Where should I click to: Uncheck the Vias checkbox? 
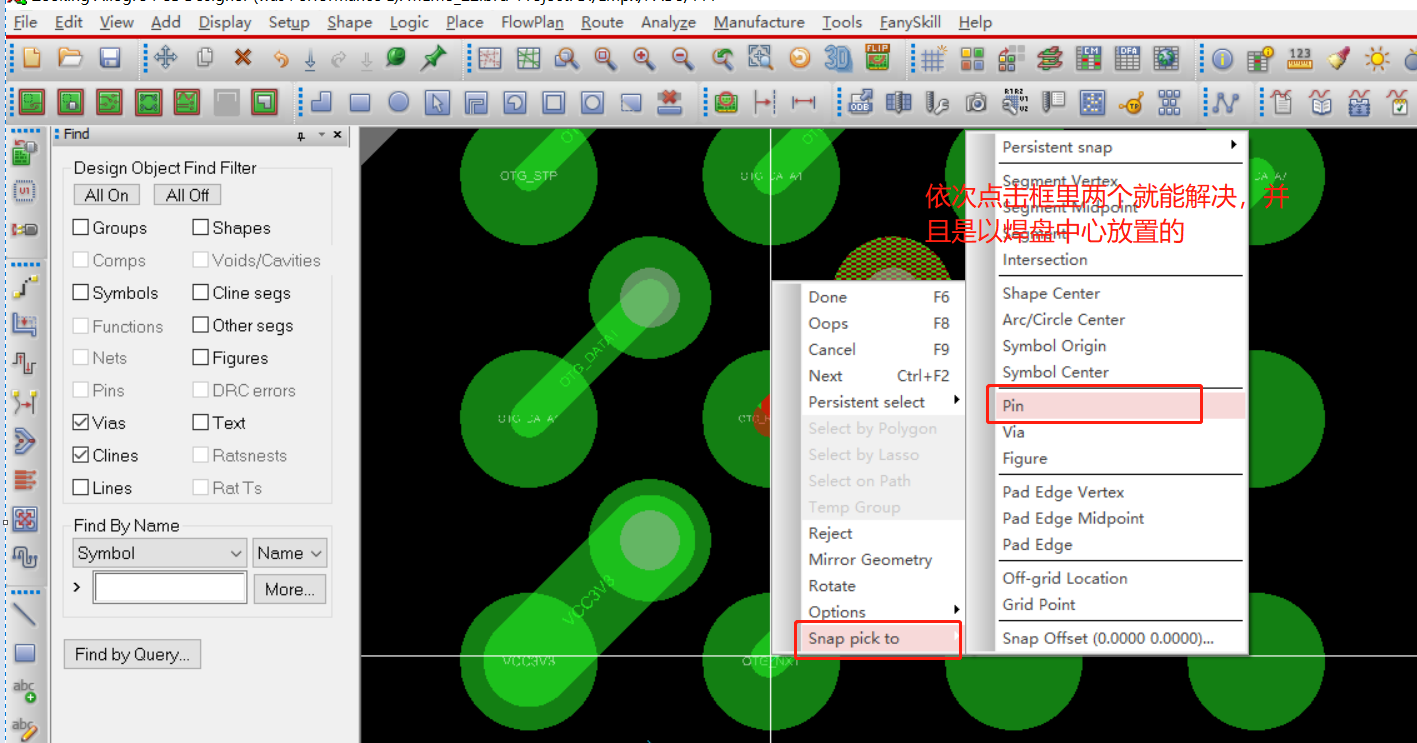pyautogui.click(x=81, y=423)
